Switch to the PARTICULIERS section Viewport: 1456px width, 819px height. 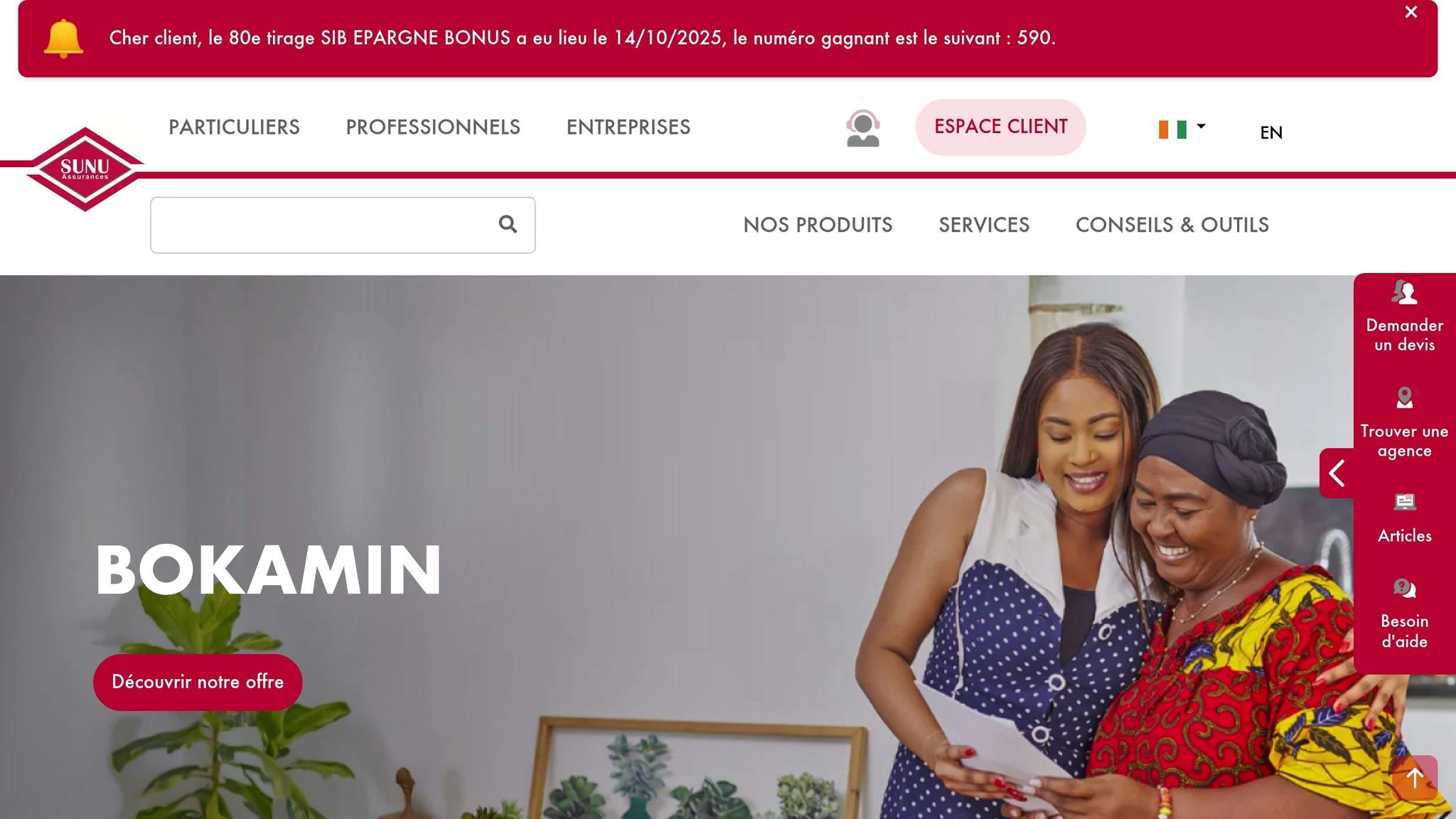(234, 127)
